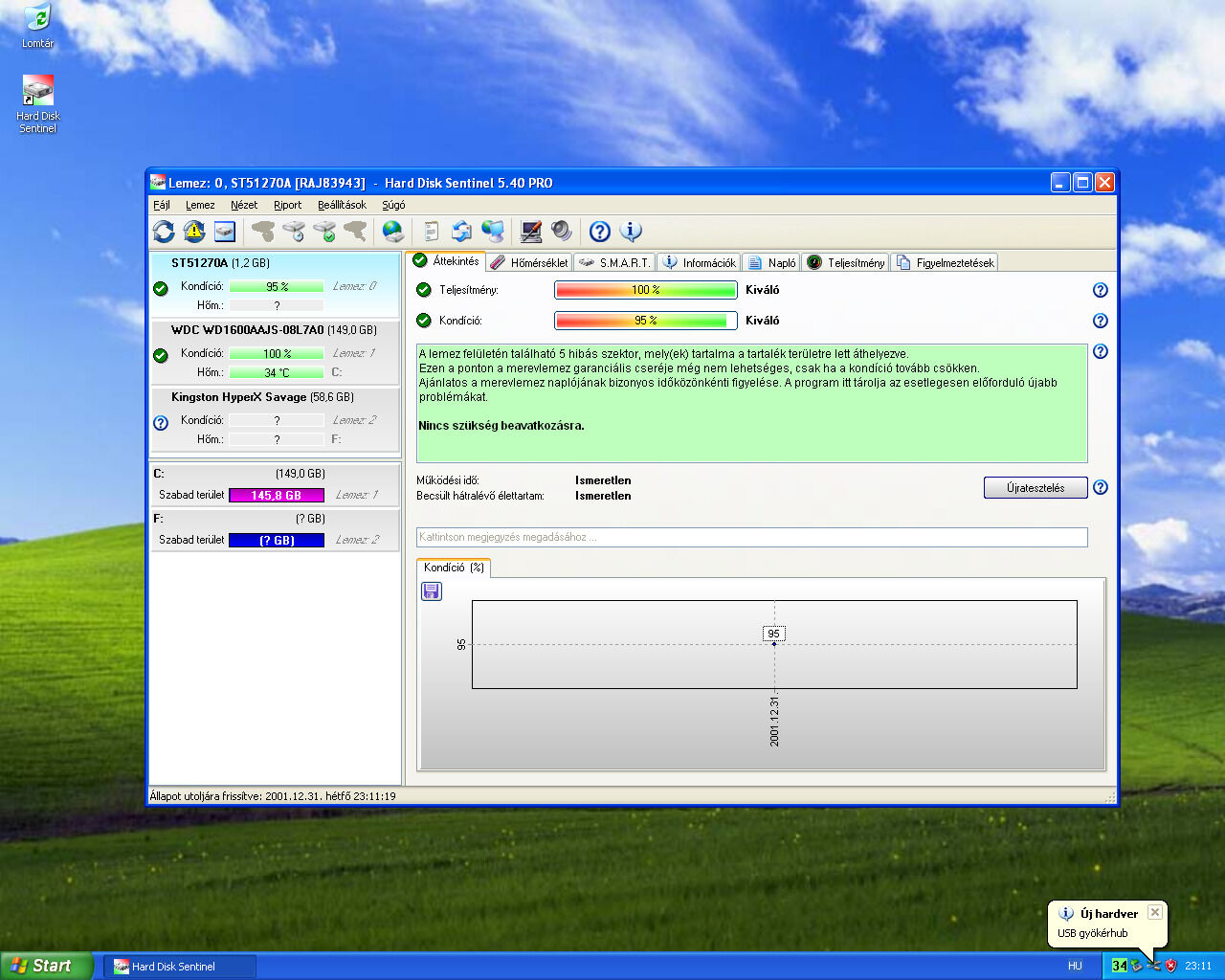Click the blue (? GB) free space bar
The width and height of the screenshot is (1225, 980).
pos(277,540)
